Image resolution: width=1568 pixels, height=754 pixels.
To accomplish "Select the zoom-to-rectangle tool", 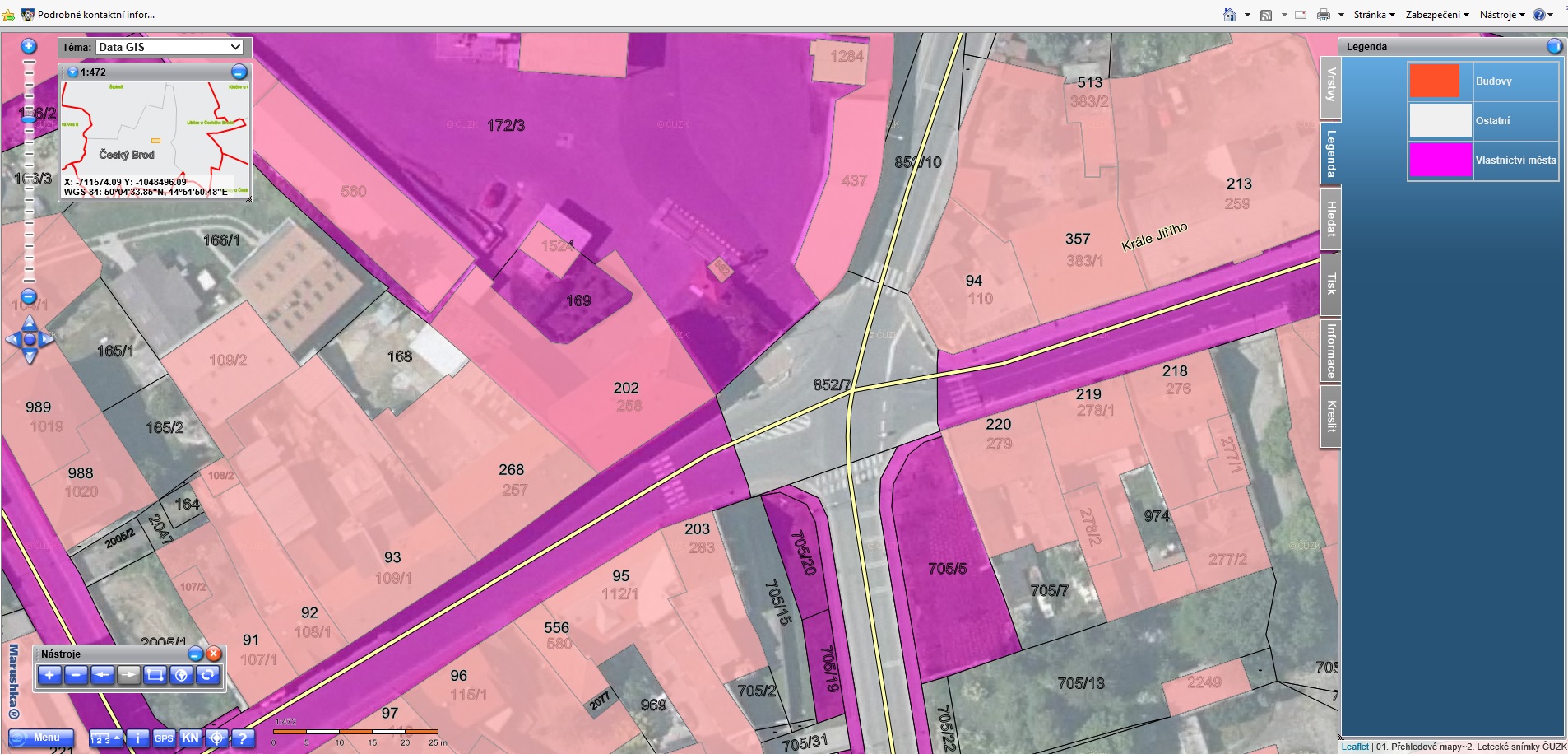I will coord(155,676).
